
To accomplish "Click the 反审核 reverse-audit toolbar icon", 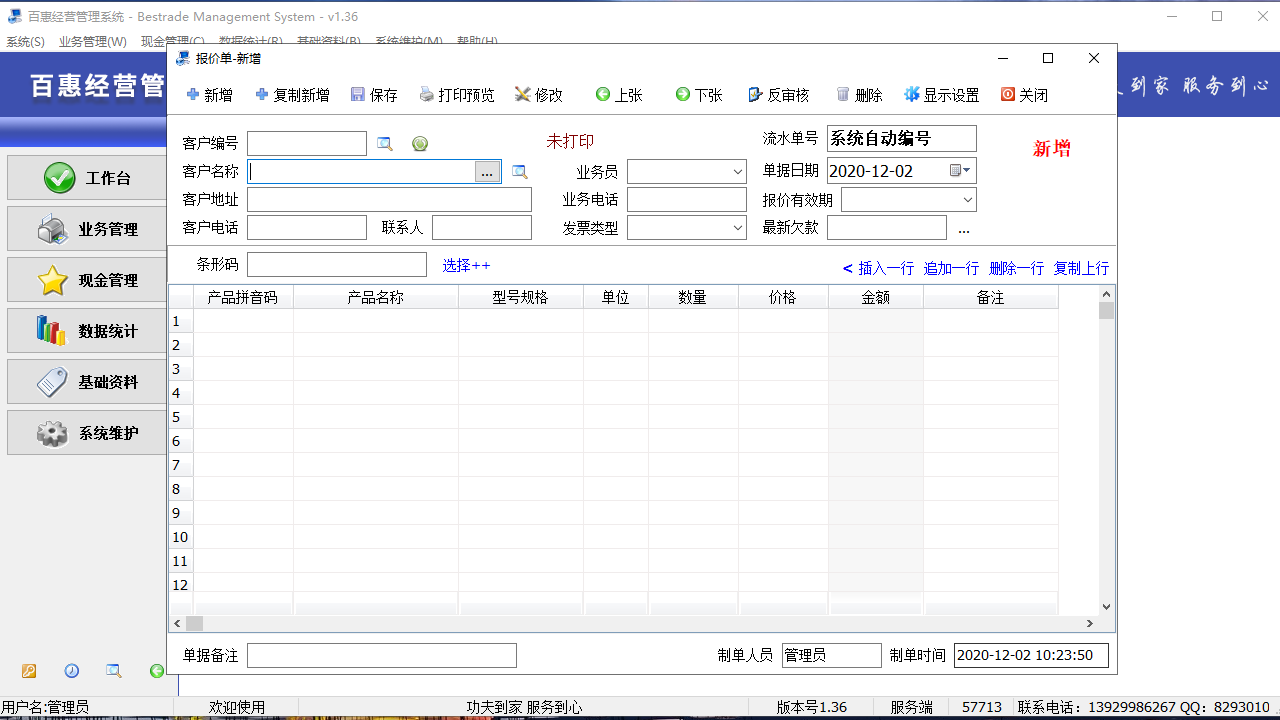I will [778, 95].
